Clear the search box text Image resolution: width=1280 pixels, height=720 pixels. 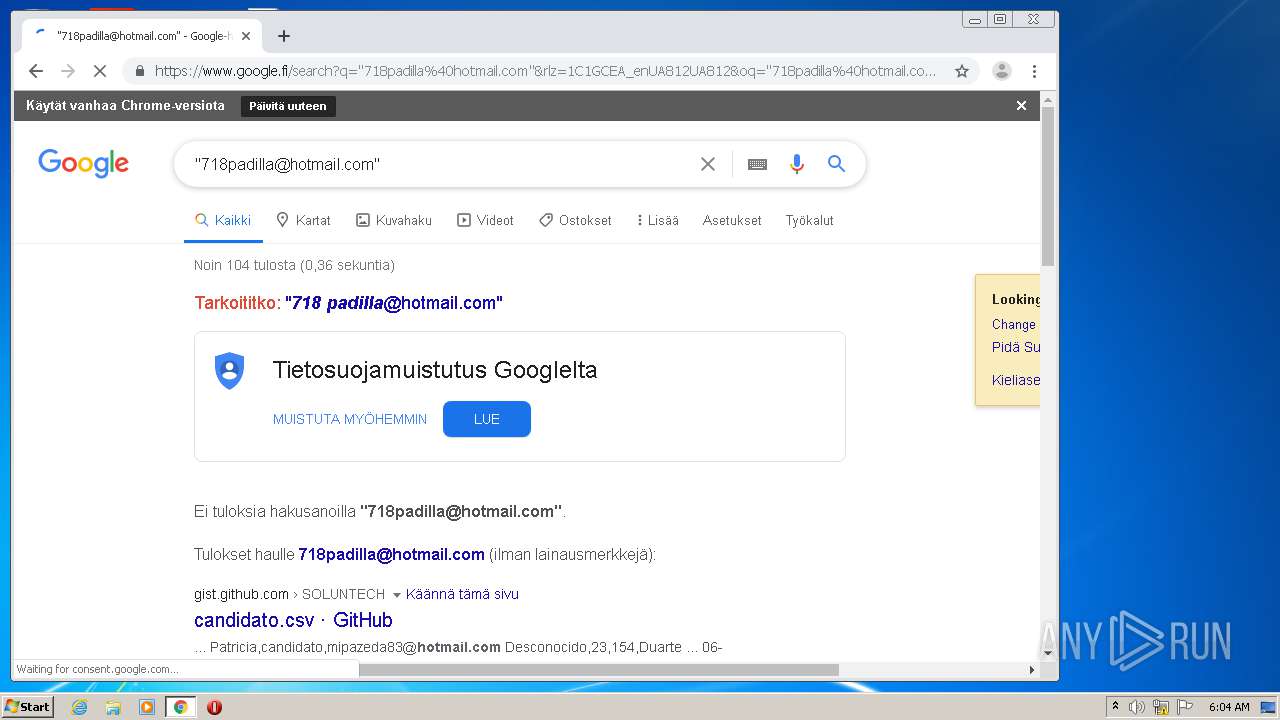click(708, 164)
